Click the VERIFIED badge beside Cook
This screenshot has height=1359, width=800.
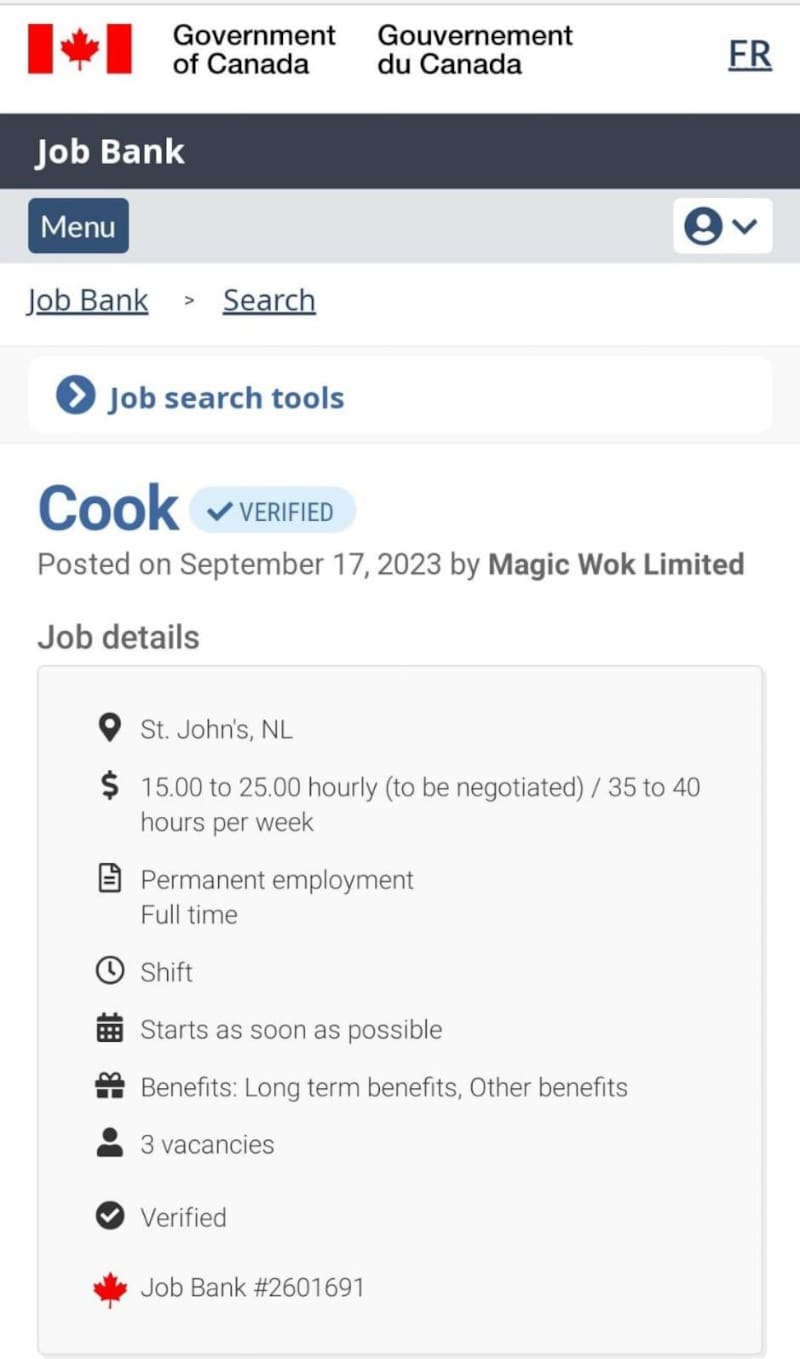[272, 511]
